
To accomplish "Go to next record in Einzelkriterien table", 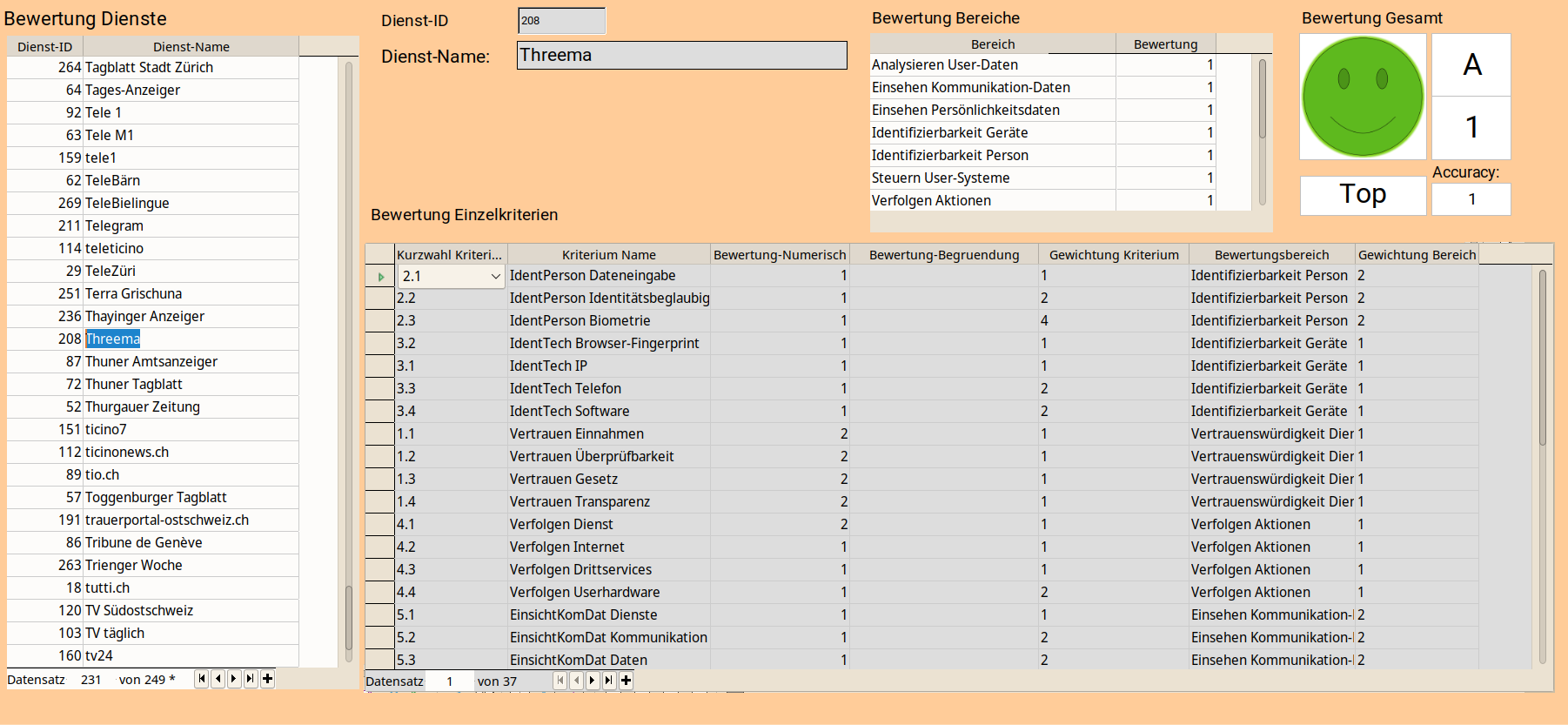I will click(593, 681).
